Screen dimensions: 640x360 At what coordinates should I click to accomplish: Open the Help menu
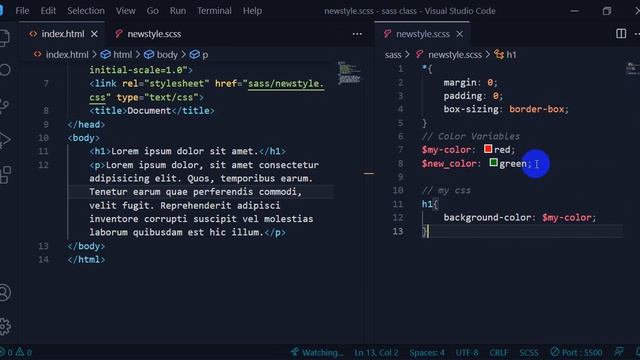tap(252, 11)
